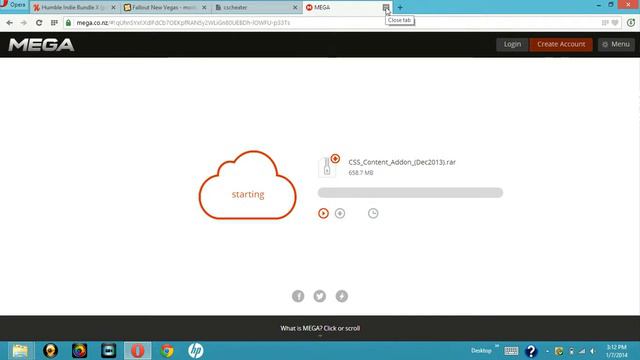This screenshot has height=360, width=640.
Task: Share via Twitter icon
Action: pos(320,296)
